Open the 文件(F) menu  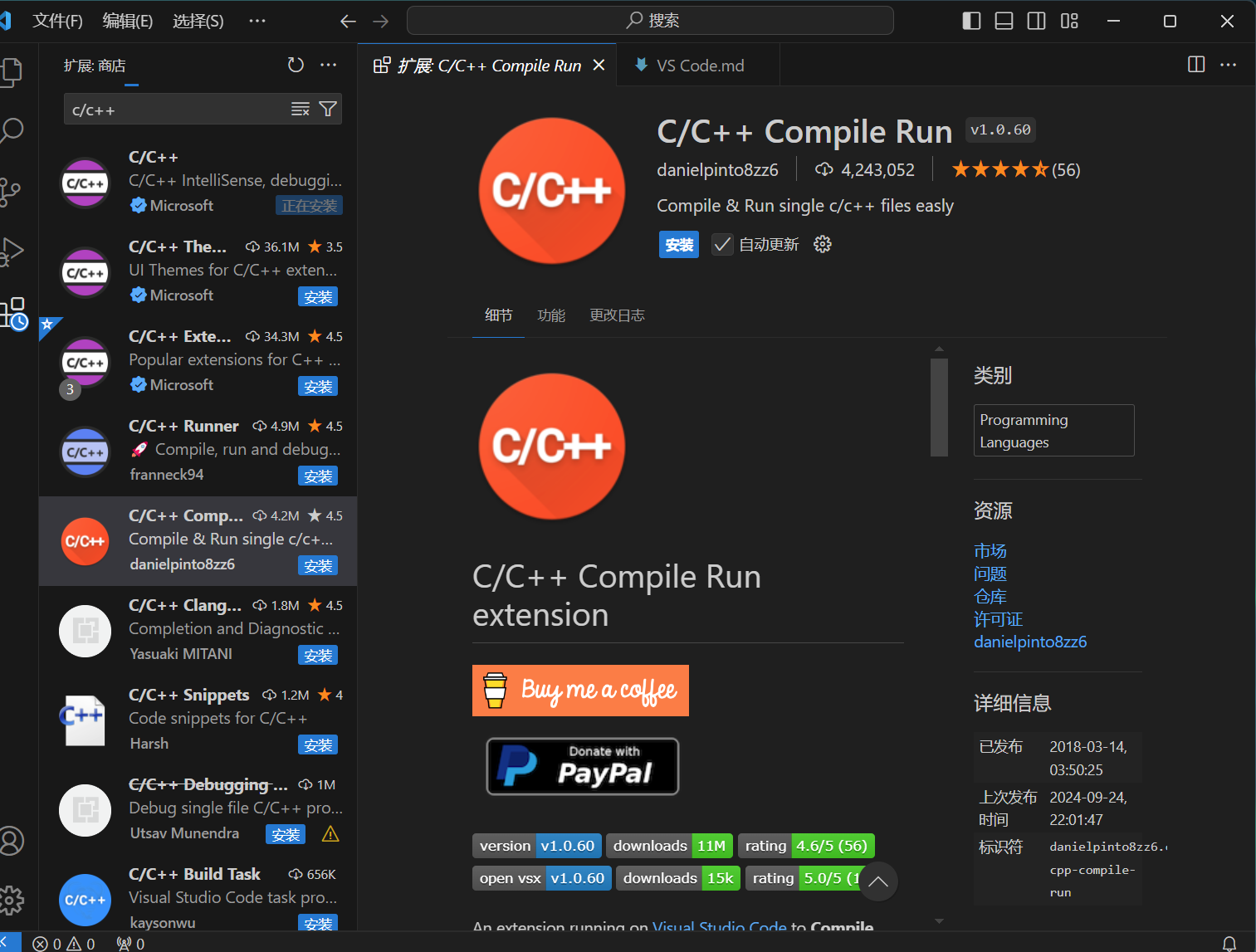[58, 21]
